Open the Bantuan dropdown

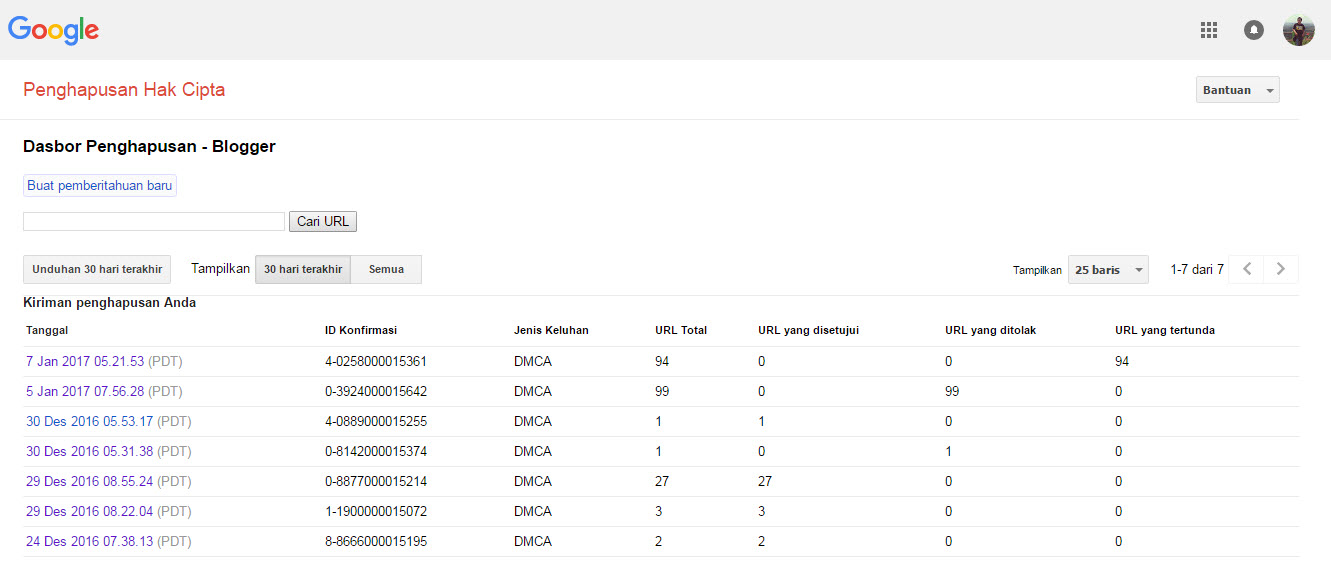pos(1238,90)
